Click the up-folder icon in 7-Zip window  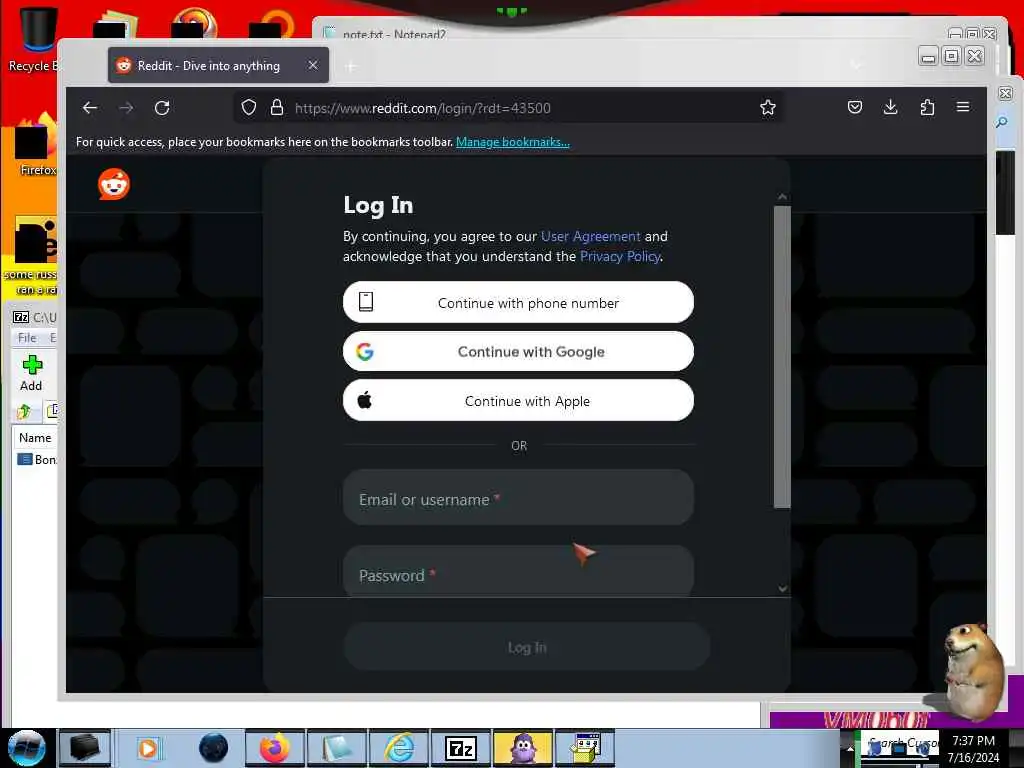[24, 411]
